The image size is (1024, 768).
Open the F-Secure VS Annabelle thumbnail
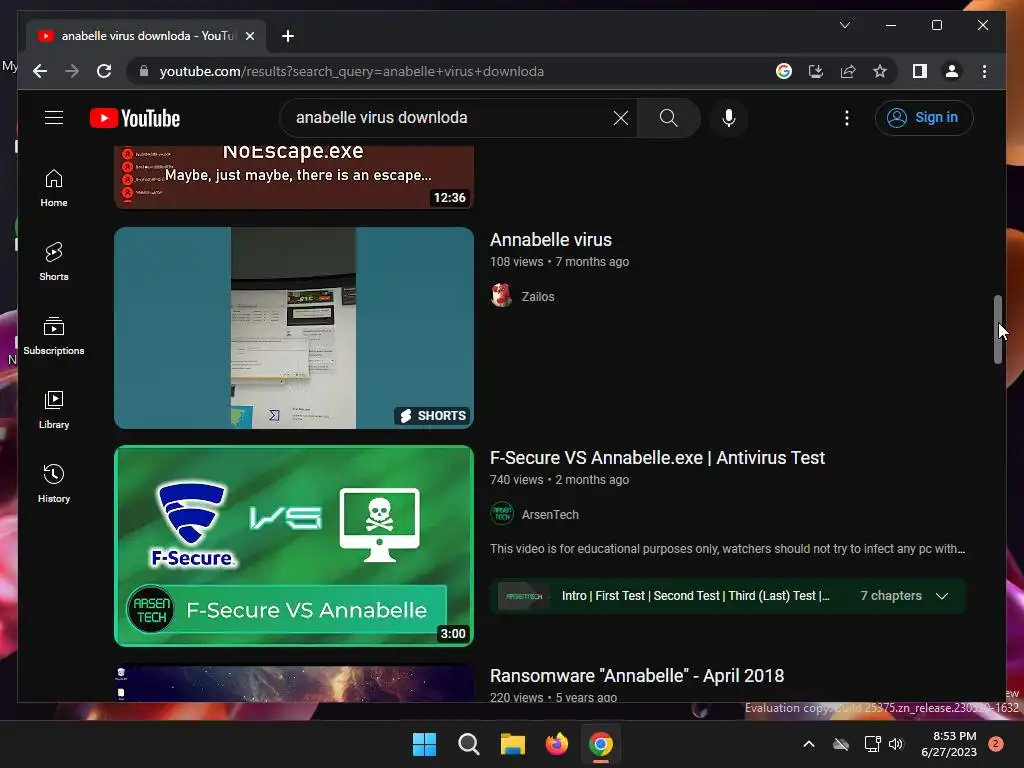pos(294,546)
